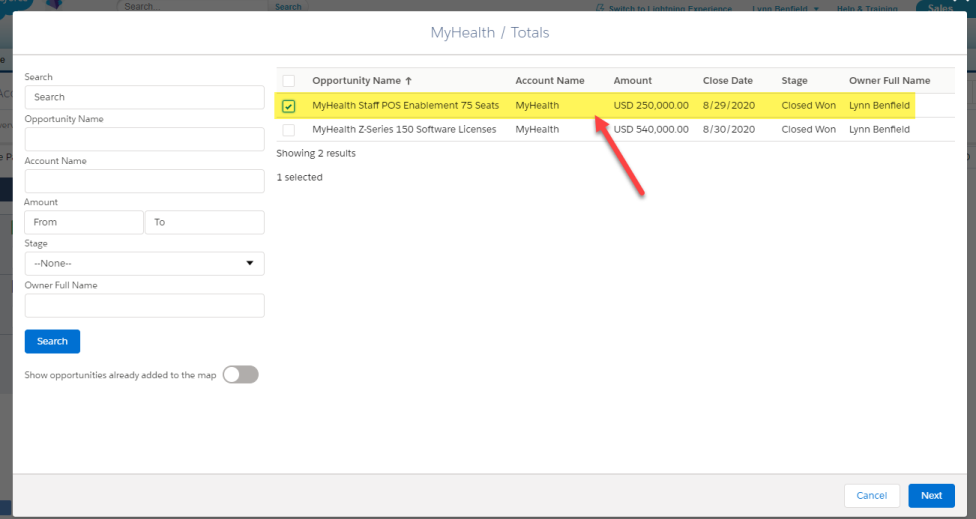Viewport: 976px width, 519px height.
Task: Click the Next button
Action: 931,496
